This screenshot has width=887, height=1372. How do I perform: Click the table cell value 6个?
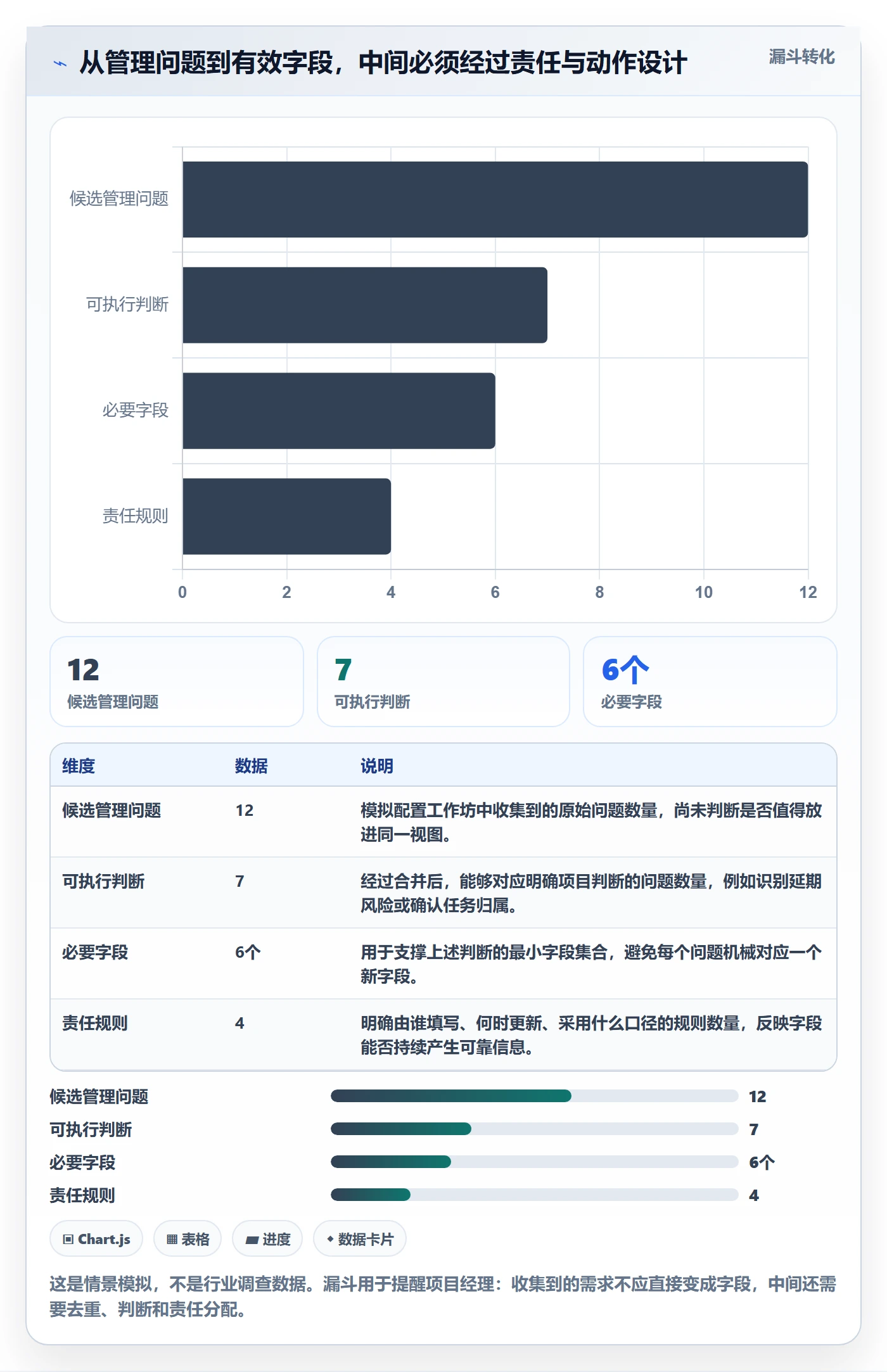click(x=248, y=952)
